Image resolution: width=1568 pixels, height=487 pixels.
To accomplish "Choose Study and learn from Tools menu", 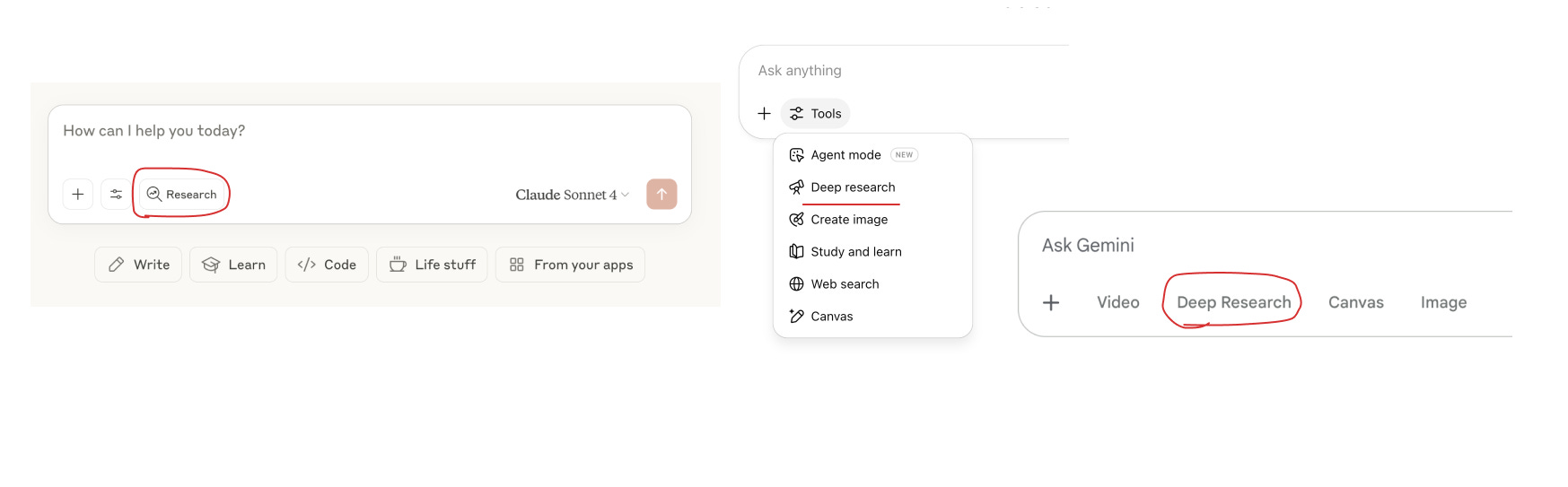I will click(x=872, y=252).
